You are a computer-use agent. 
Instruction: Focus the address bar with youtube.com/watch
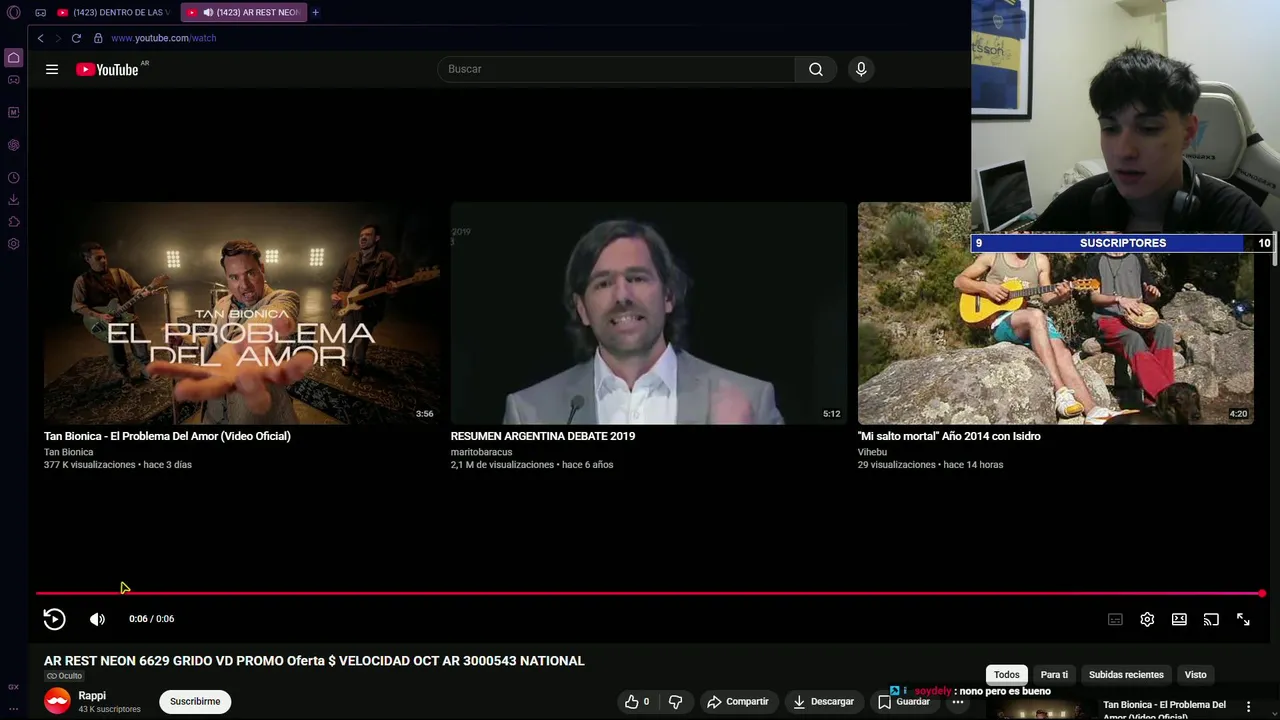[164, 38]
